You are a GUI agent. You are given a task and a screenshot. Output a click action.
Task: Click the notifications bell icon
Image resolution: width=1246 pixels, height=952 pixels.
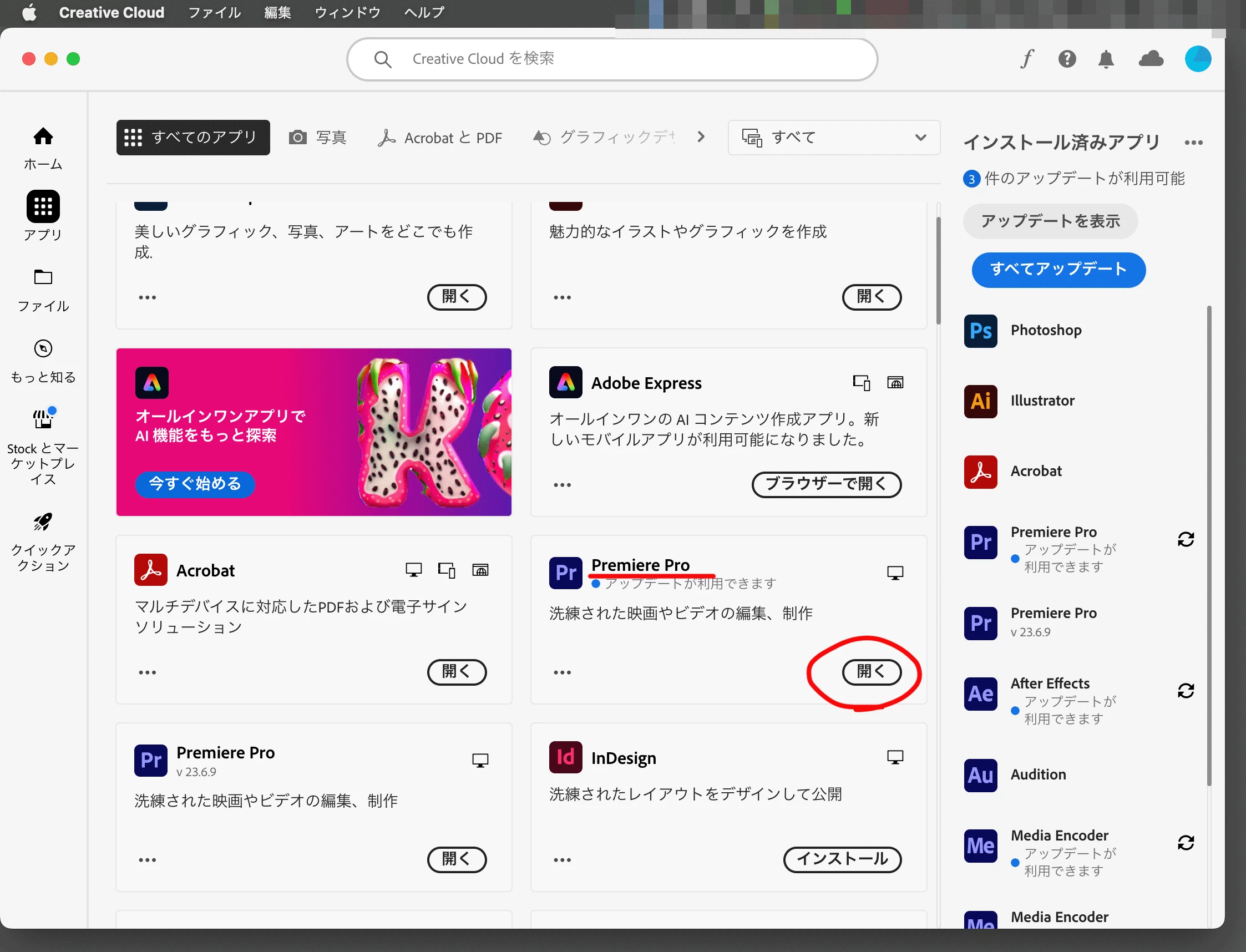click(1106, 59)
